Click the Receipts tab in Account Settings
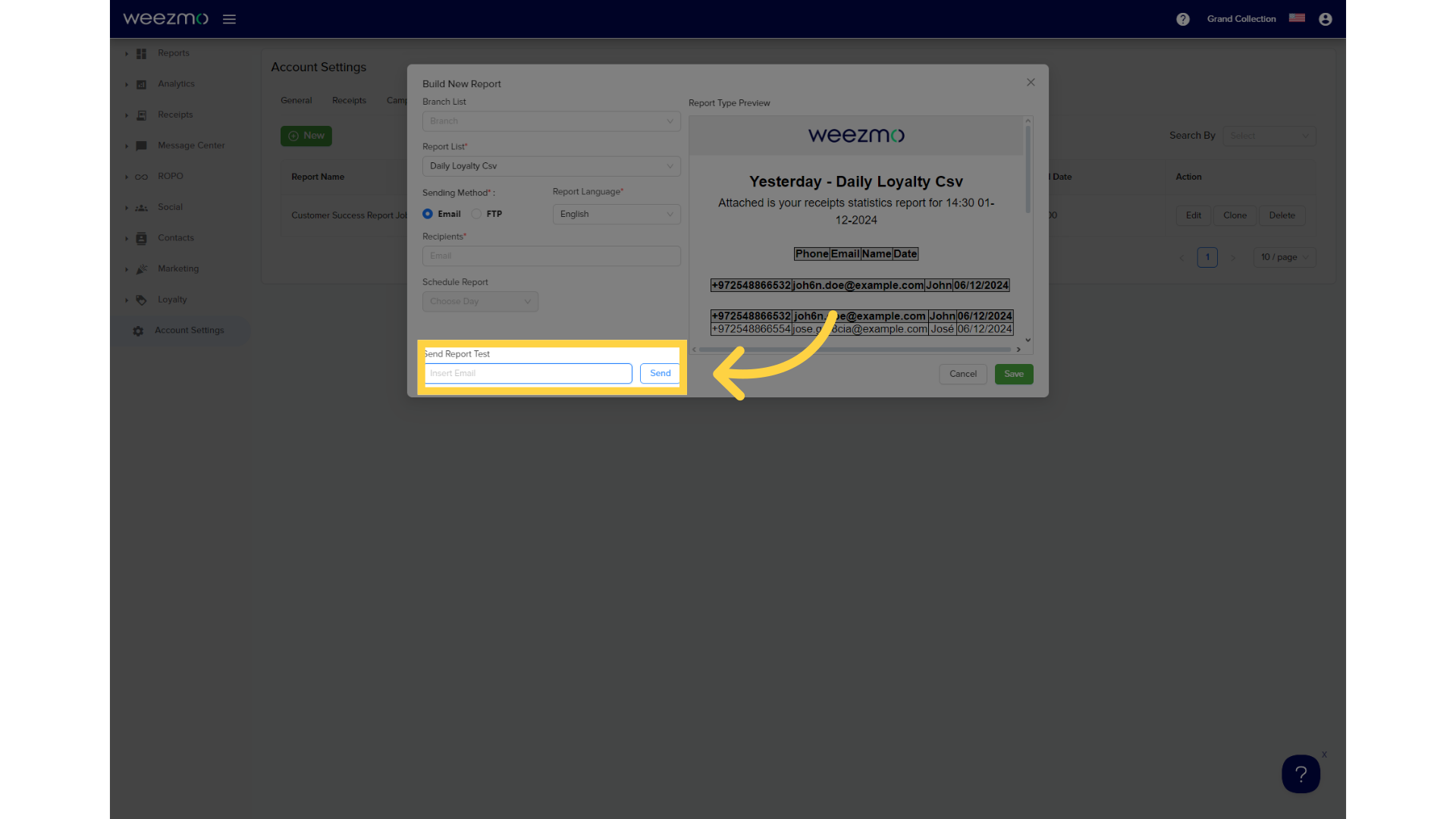Image resolution: width=1456 pixels, height=819 pixels. [349, 100]
